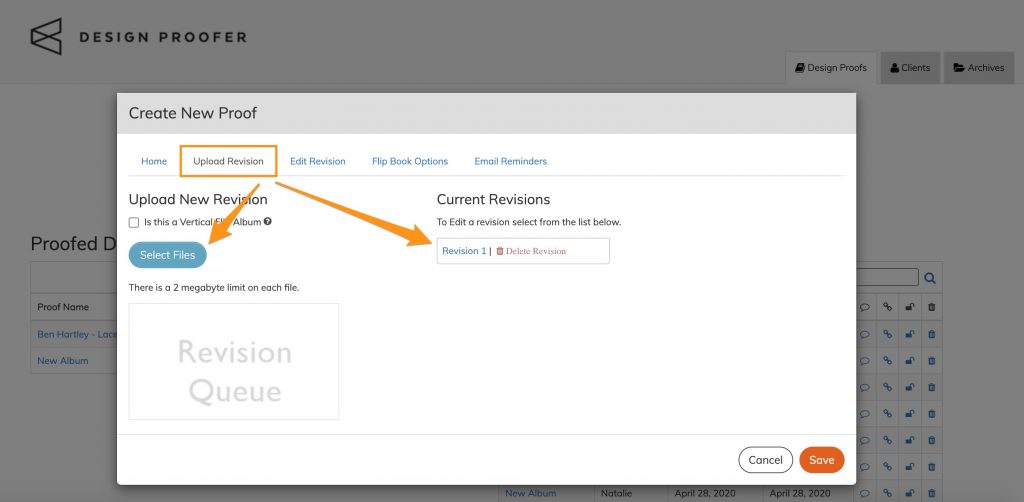The height and width of the screenshot is (502, 1024).
Task: Delete Natalie's New Album via trash icon
Action: pos(931,494)
